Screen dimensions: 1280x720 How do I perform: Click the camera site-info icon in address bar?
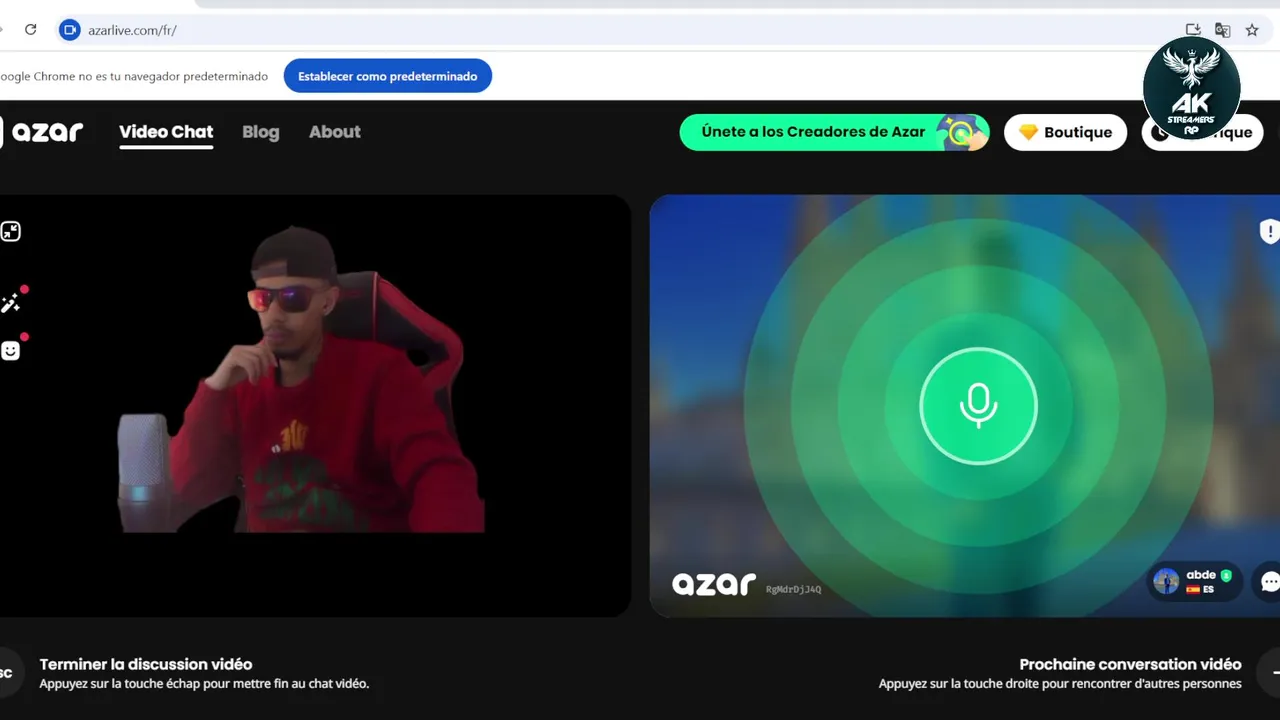tap(69, 30)
